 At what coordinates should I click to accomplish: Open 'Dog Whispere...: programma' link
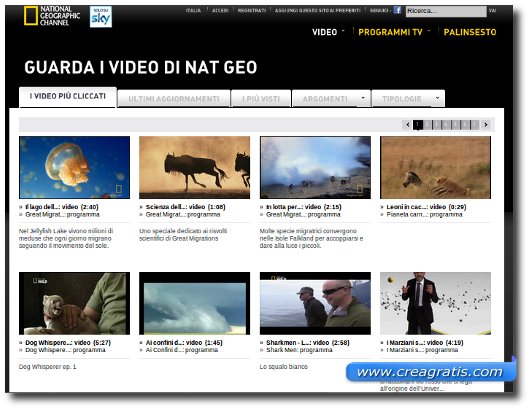click(x=65, y=350)
